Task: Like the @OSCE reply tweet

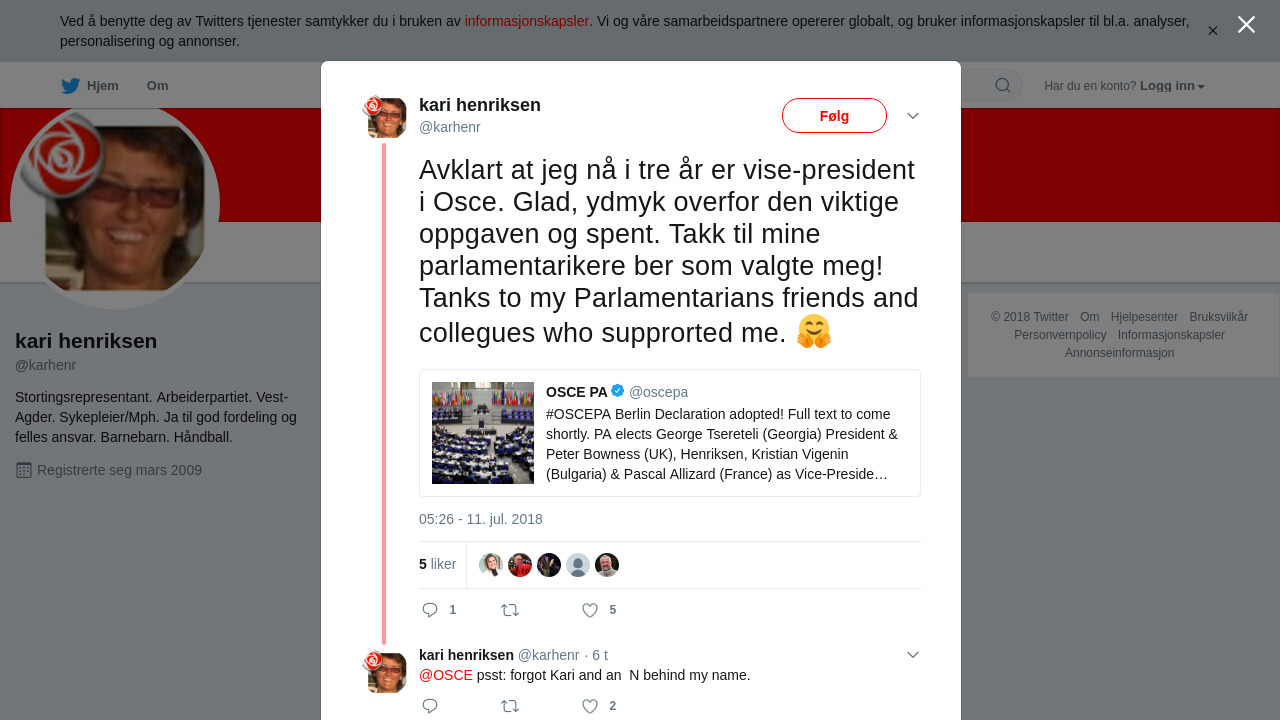Action: [x=590, y=706]
